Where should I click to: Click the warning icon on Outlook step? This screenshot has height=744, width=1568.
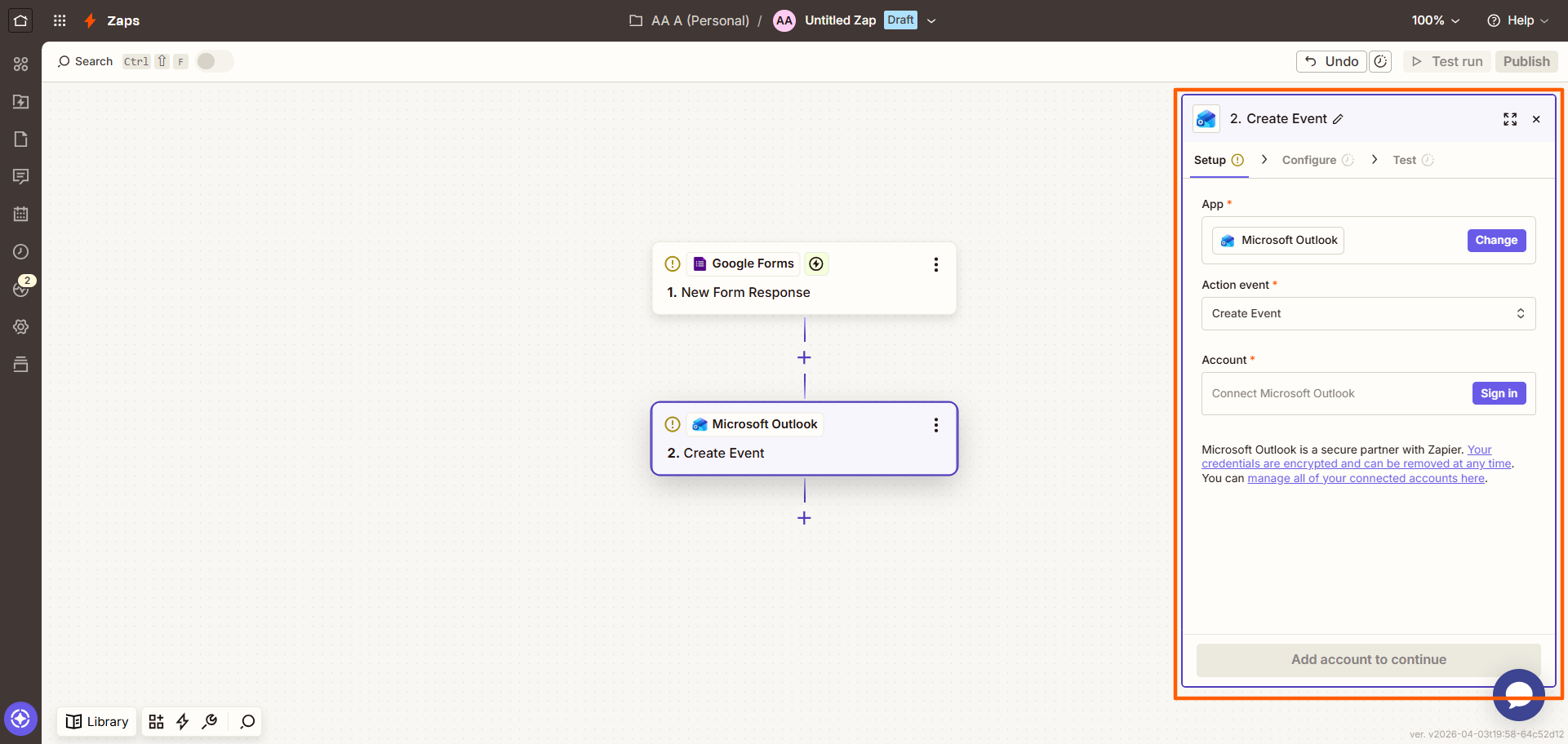[673, 424]
